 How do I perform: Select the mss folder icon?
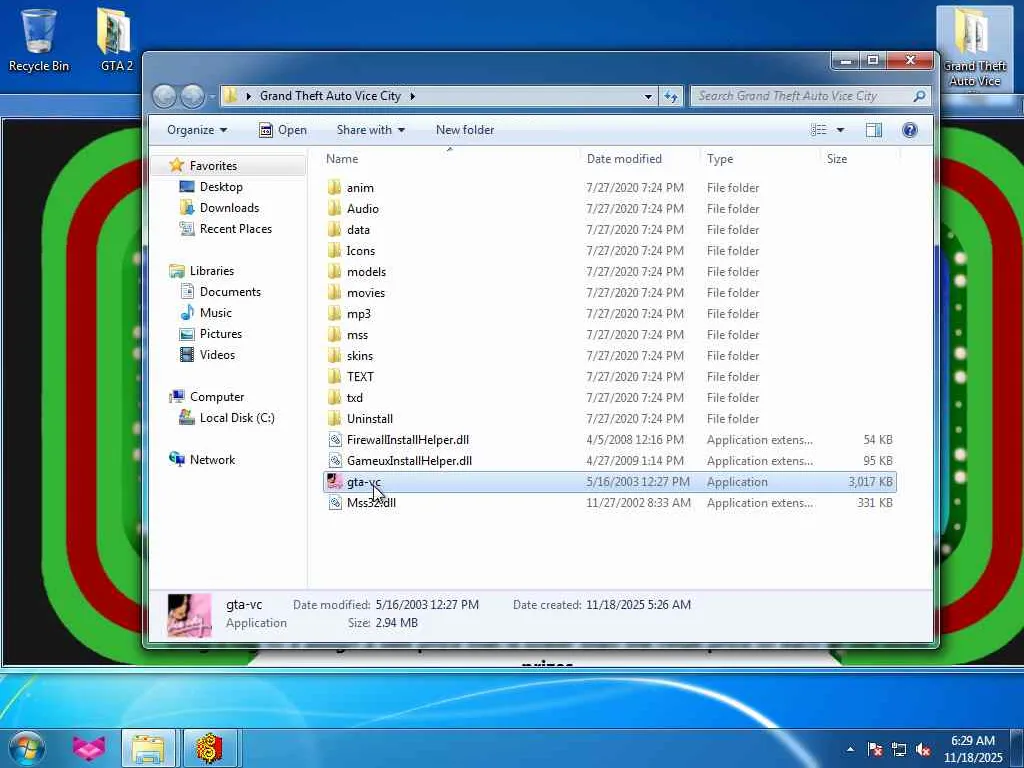click(334, 334)
